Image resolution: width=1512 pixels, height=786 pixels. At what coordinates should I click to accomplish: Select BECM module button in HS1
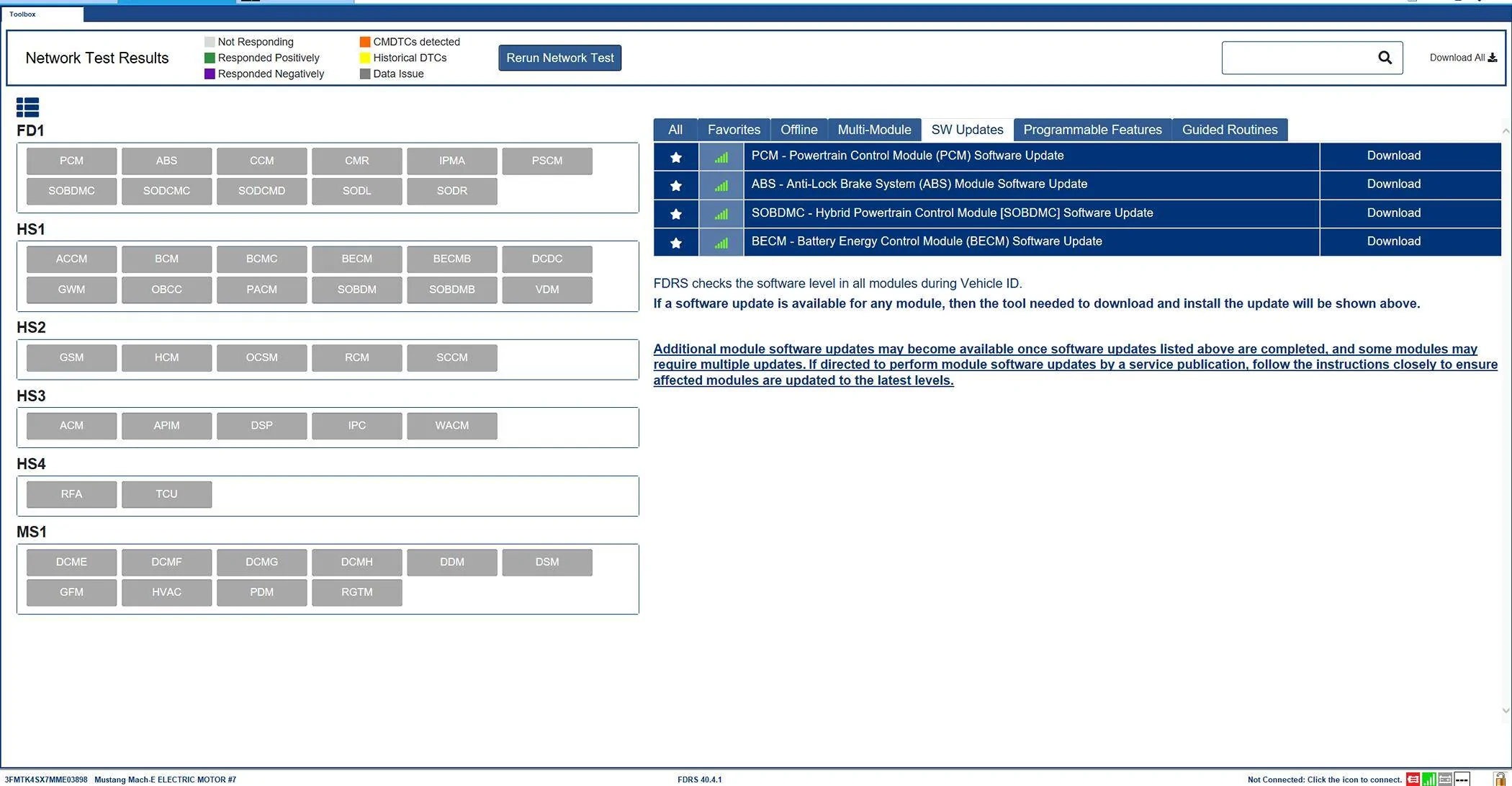pos(356,259)
